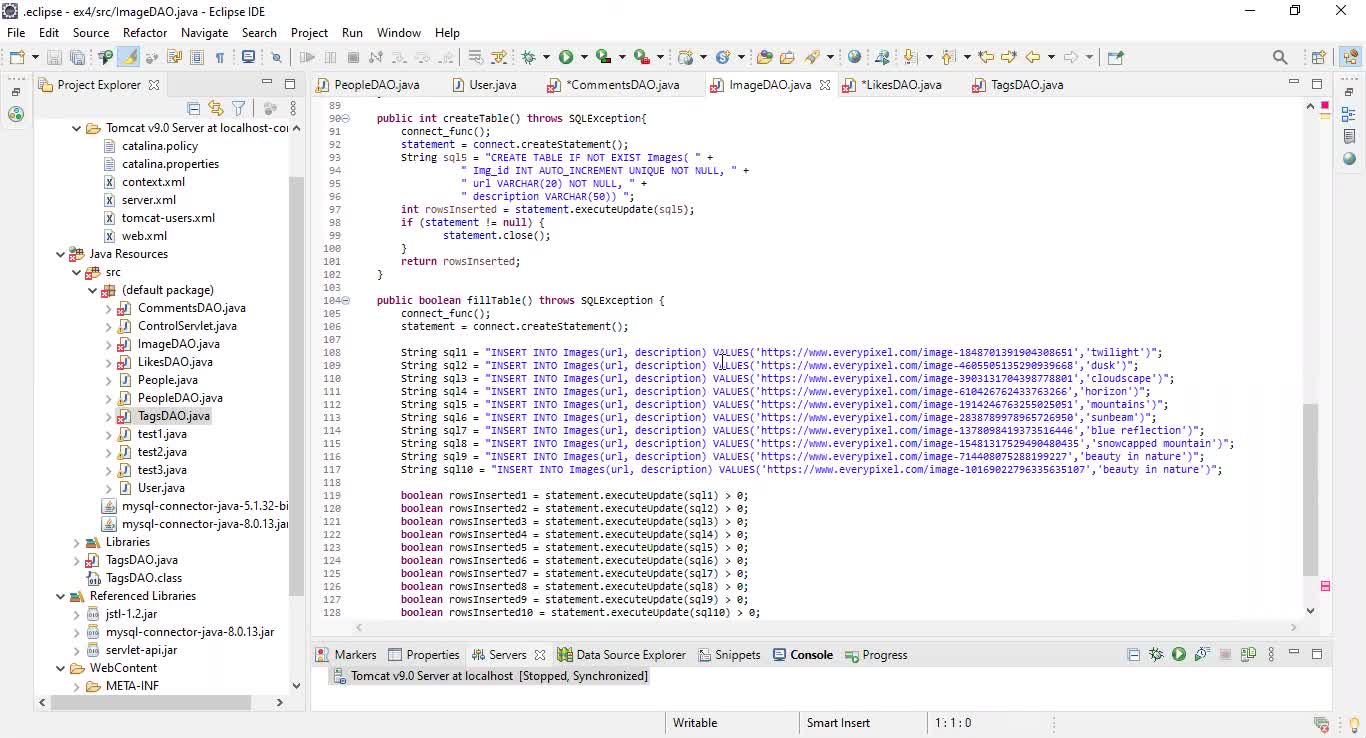Switch to *LikesDAO.java editor tab
This screenshot has height=738, width=1366.
[901, 85]
